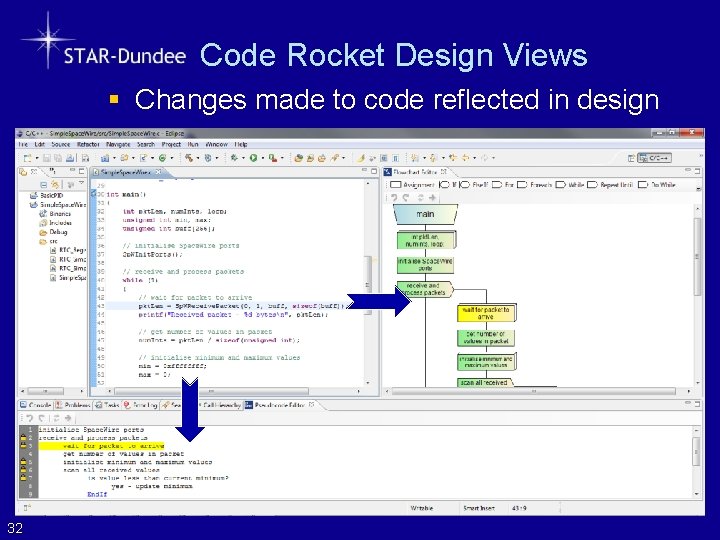The image size is (720, 540).
Task: Close the SimpleSpaceWire.c editor tab
Action: click(x=158, y=172)
